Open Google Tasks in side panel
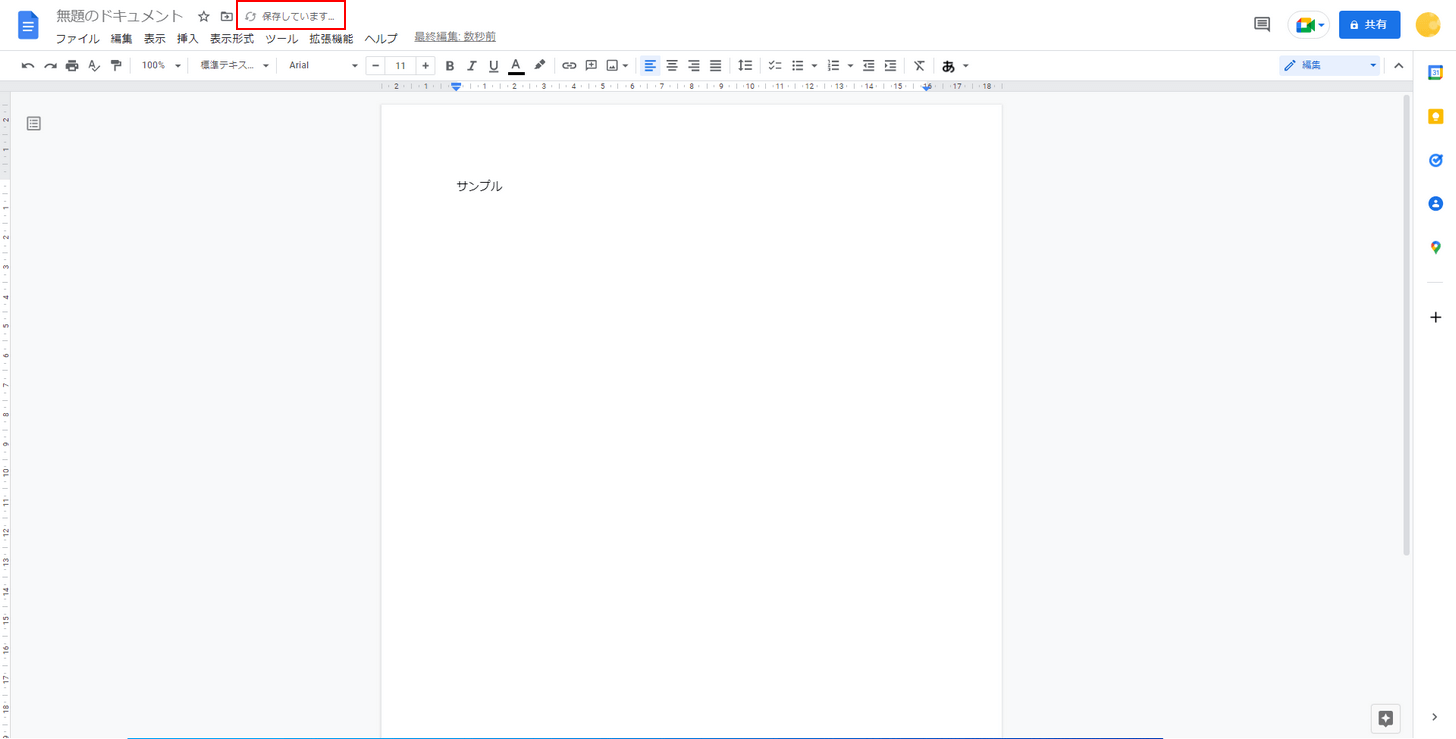The image size is (1456, 739). click(x=1435, y=160)
